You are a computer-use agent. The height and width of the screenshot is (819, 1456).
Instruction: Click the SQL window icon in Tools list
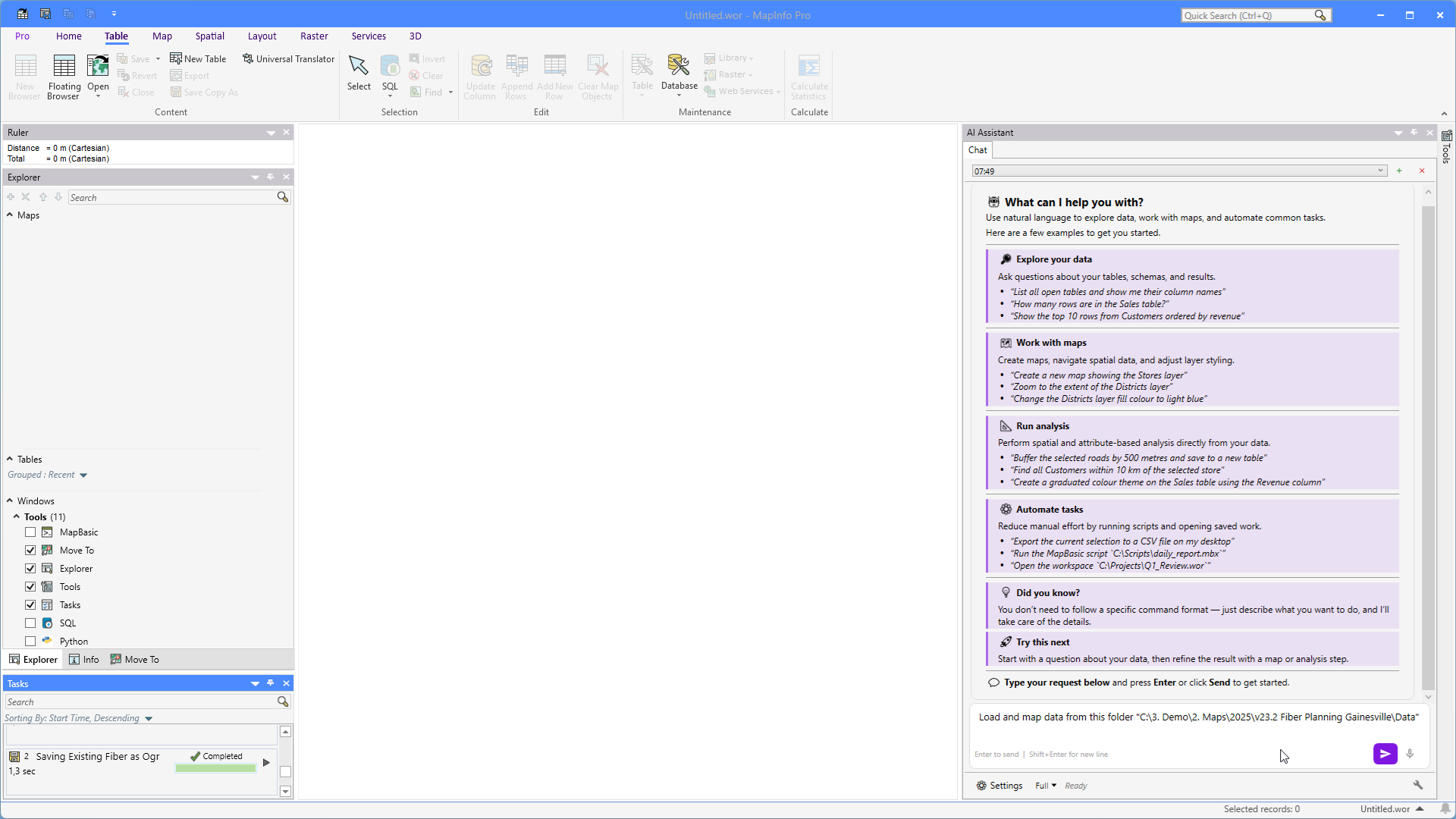point(47,623)
